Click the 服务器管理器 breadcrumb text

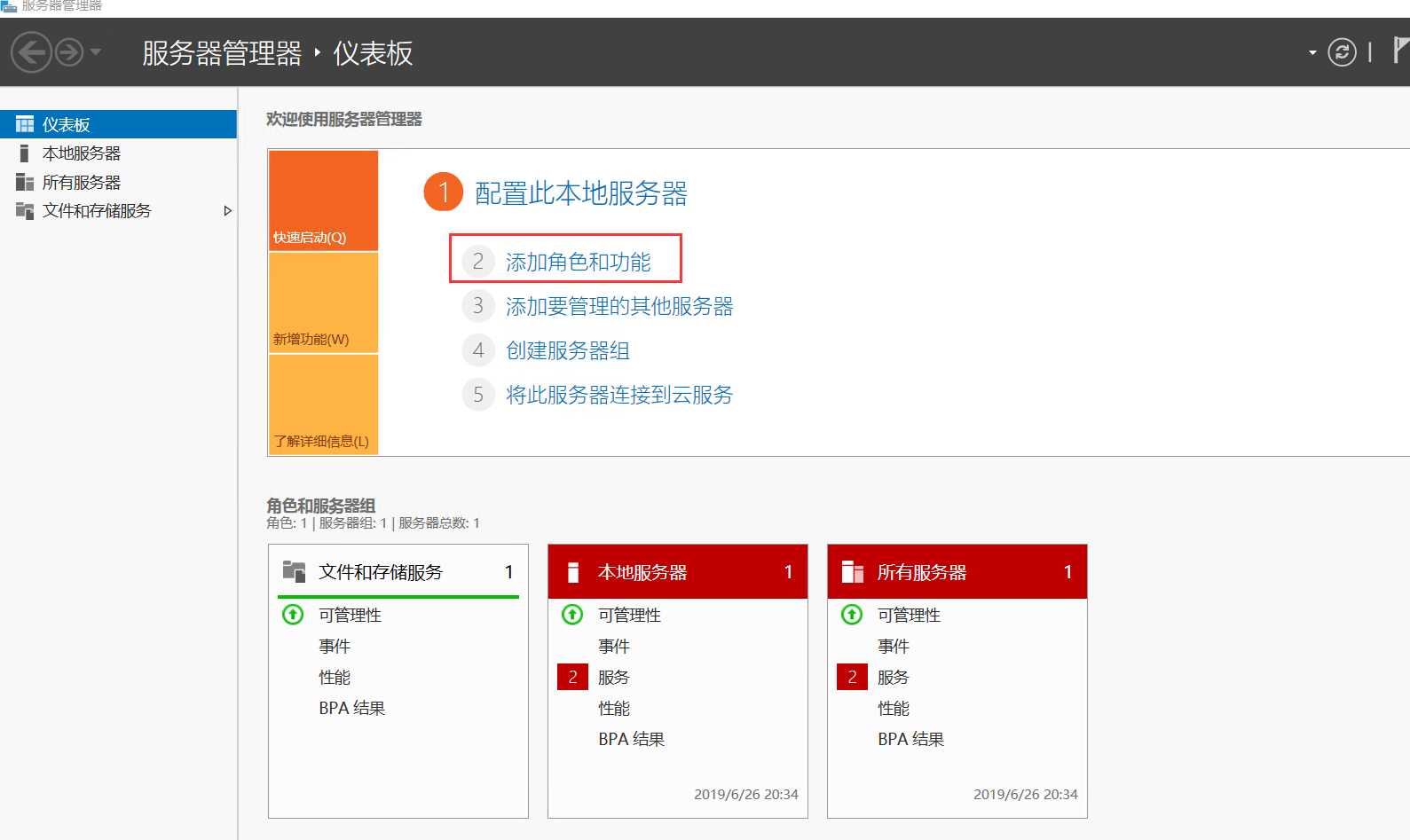coord(222,53)
